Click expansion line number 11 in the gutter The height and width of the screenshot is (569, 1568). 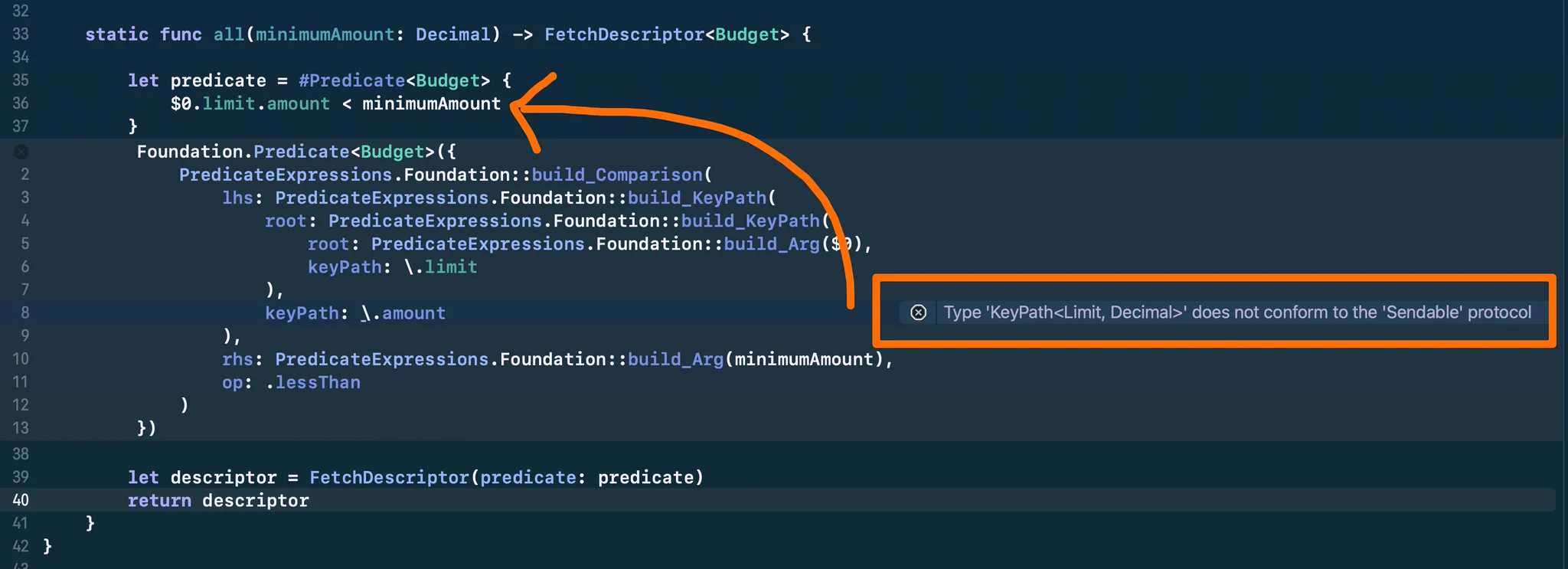(21, 381)
